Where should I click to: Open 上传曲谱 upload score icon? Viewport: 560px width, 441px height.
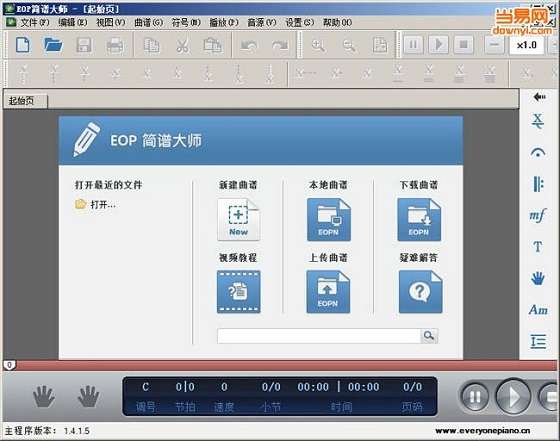point(328,292)
